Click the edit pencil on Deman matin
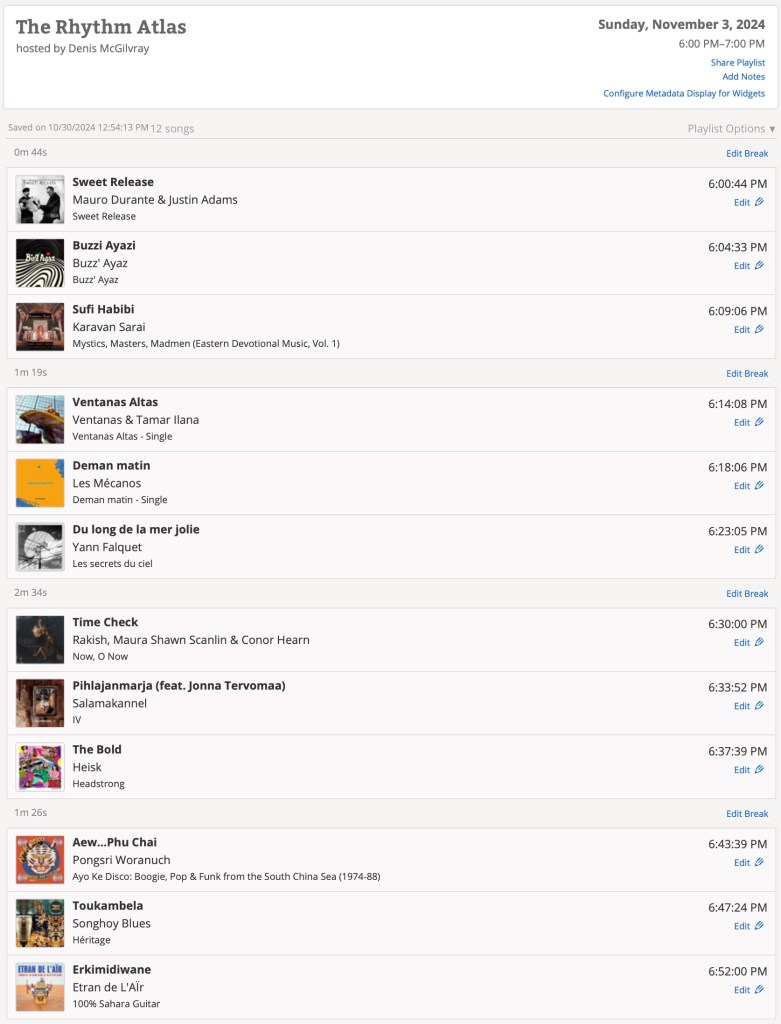 pyautogui.click(x=759, y=486)
